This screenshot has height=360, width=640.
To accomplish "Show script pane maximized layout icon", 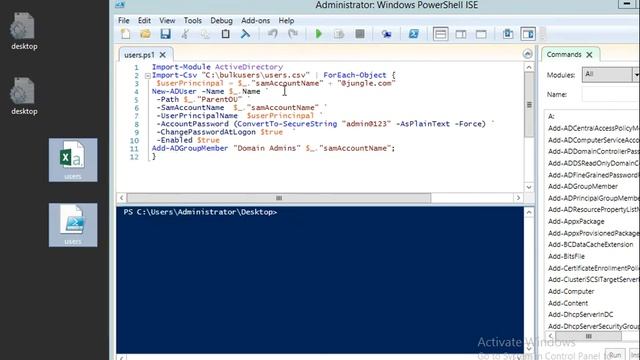I will [481, 34].
